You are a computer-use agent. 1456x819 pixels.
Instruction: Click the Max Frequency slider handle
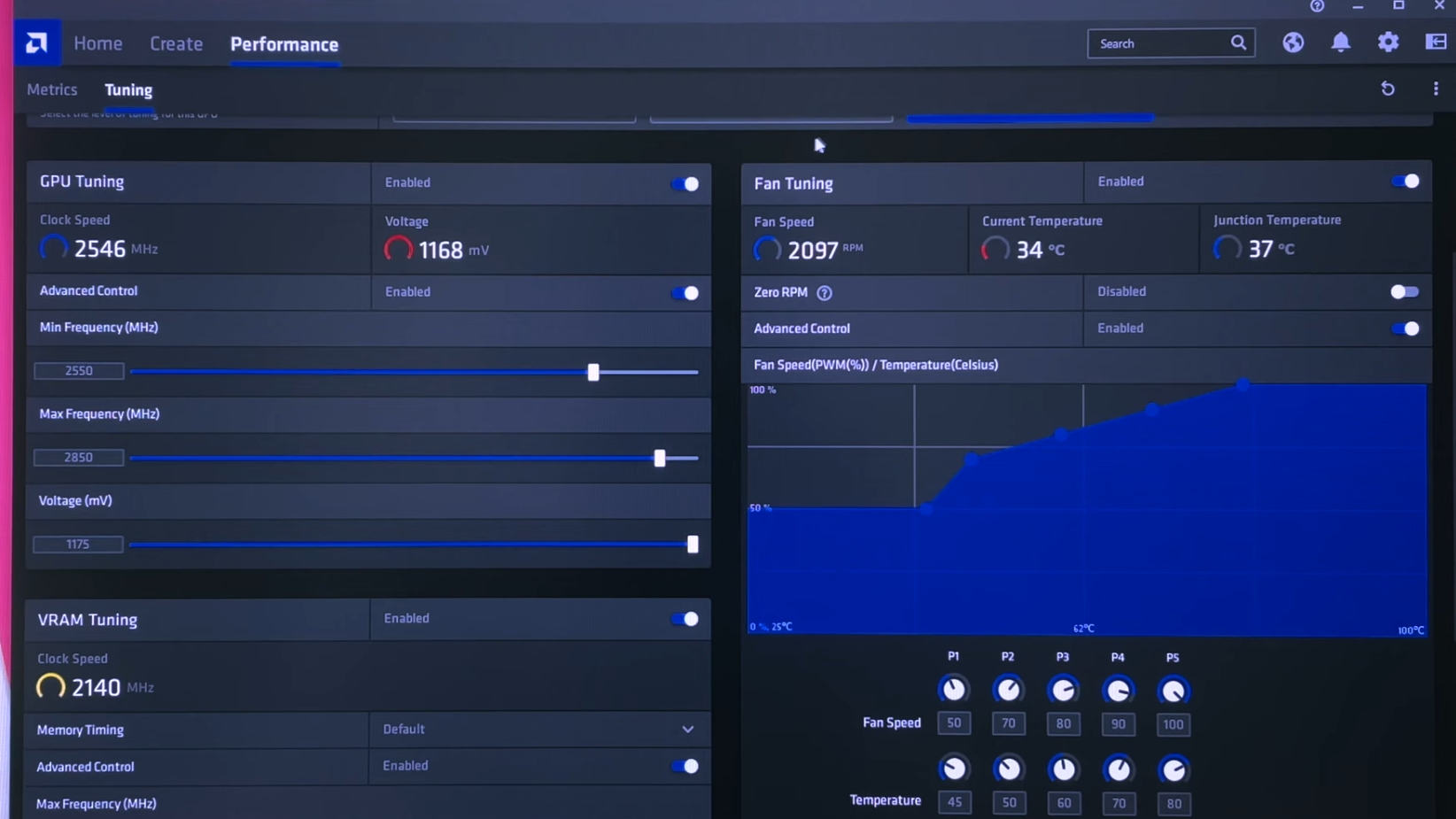click(660, 458)
